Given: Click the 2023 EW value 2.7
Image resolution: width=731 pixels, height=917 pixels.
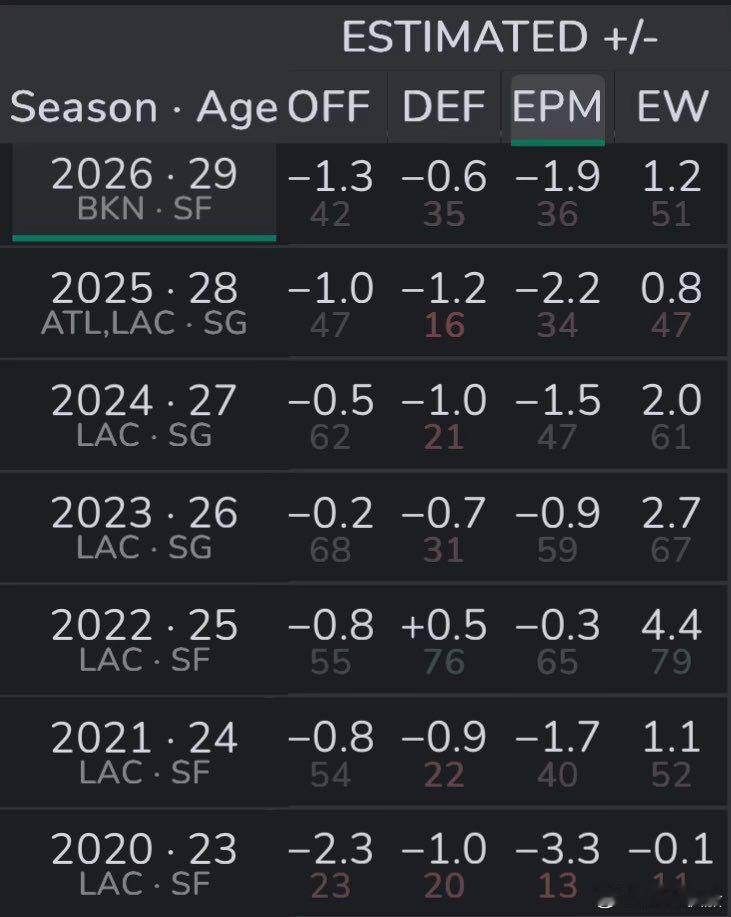Looking at the screenshot, I should click(671, 514).
